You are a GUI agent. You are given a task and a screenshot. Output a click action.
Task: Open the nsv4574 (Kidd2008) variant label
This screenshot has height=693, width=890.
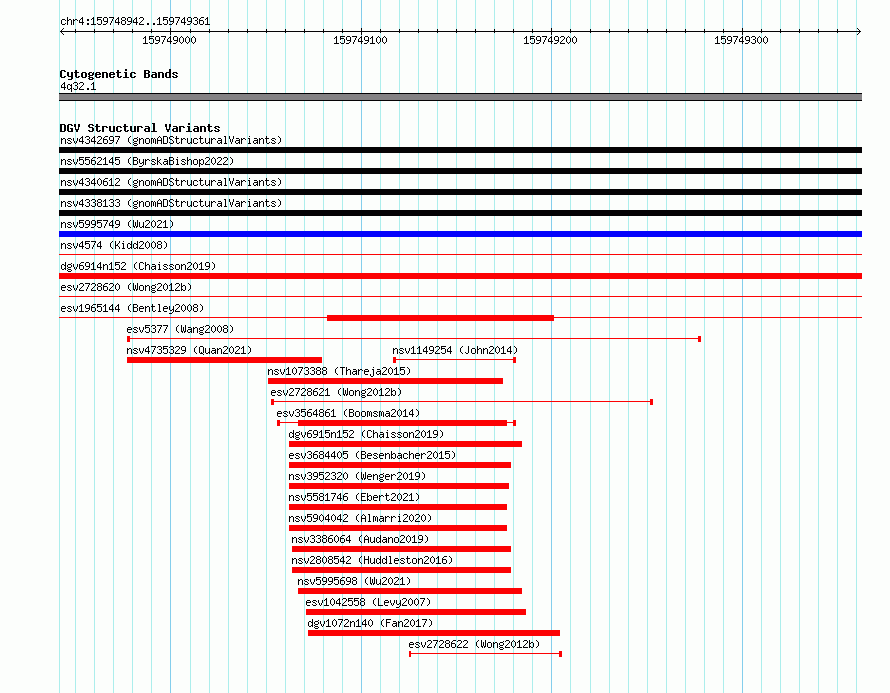pos(114,245)
